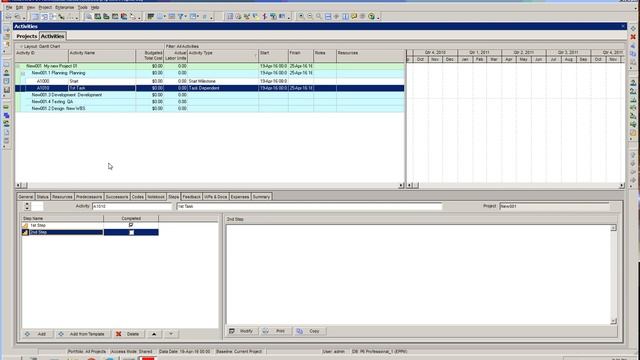640x360 pixels.
Task: Open the Notebook details tab
Action: pos(156,197)
